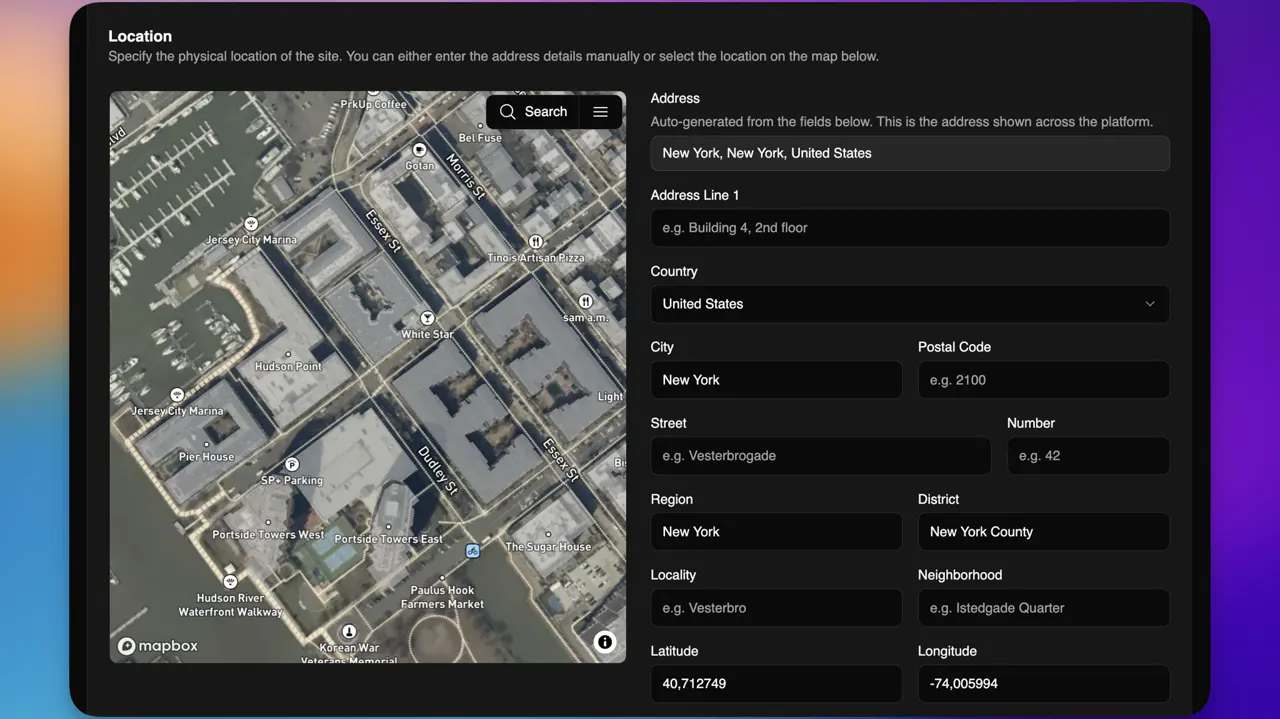1280x719 pixels.
Task: Click the map information icon
Action: tap(605, 642)
